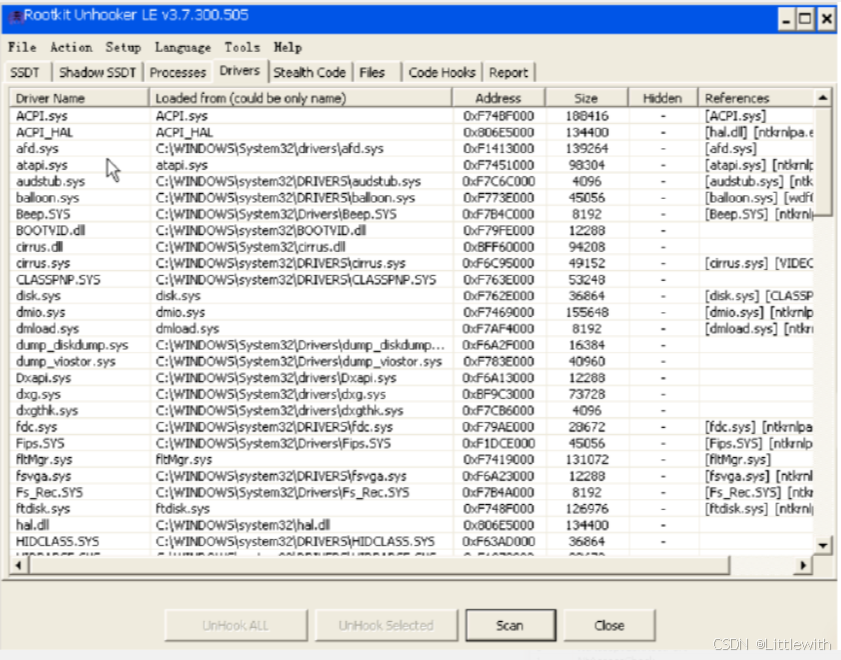Click the UnHook ALL button
This screenshot has width=841, height=660.
pyautogui.click(x=235, y=625)
